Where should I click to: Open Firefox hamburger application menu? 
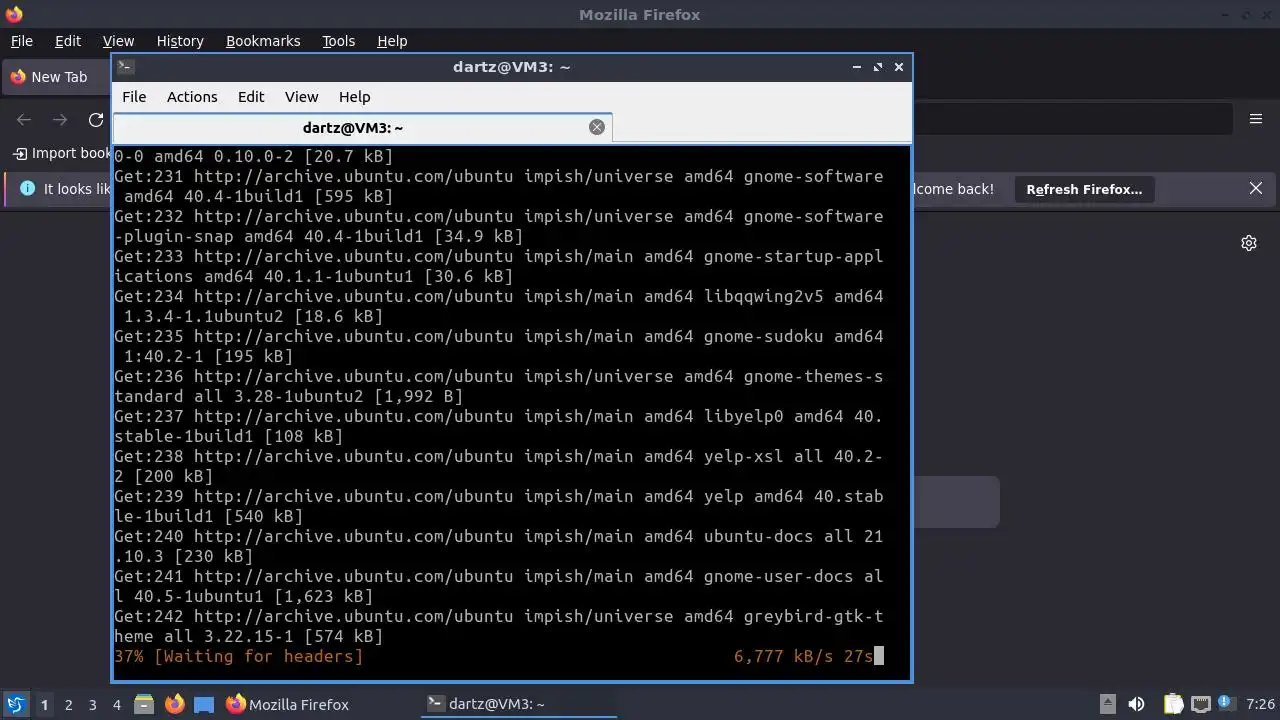point(1256,119)
